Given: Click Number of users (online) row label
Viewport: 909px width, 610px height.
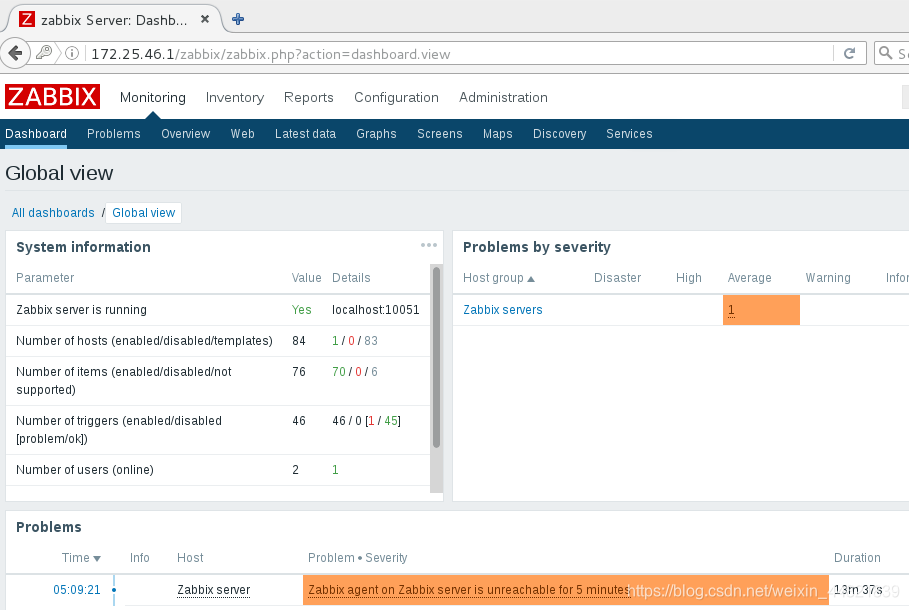Looking at the screenshot, I should (x=85, y=470).
